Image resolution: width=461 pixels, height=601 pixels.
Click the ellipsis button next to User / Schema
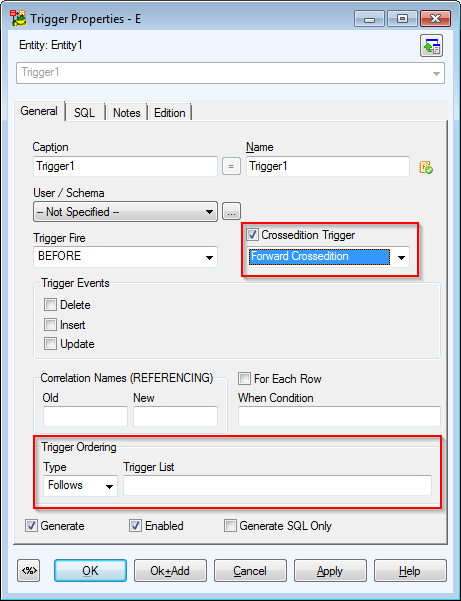tap(231, 212)
